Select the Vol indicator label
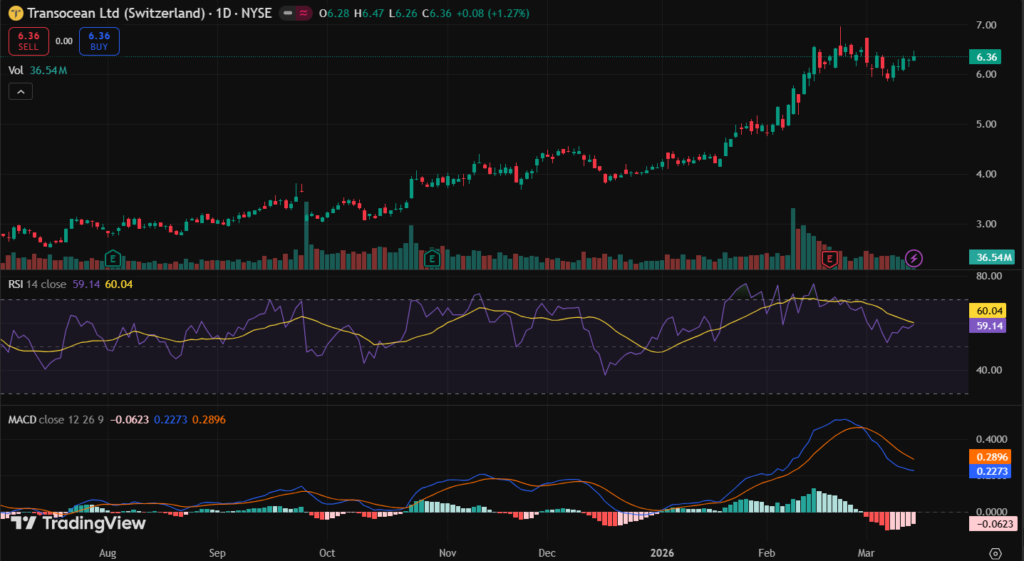This screenshot has height=561, width=1024. [x=16, y=71]
